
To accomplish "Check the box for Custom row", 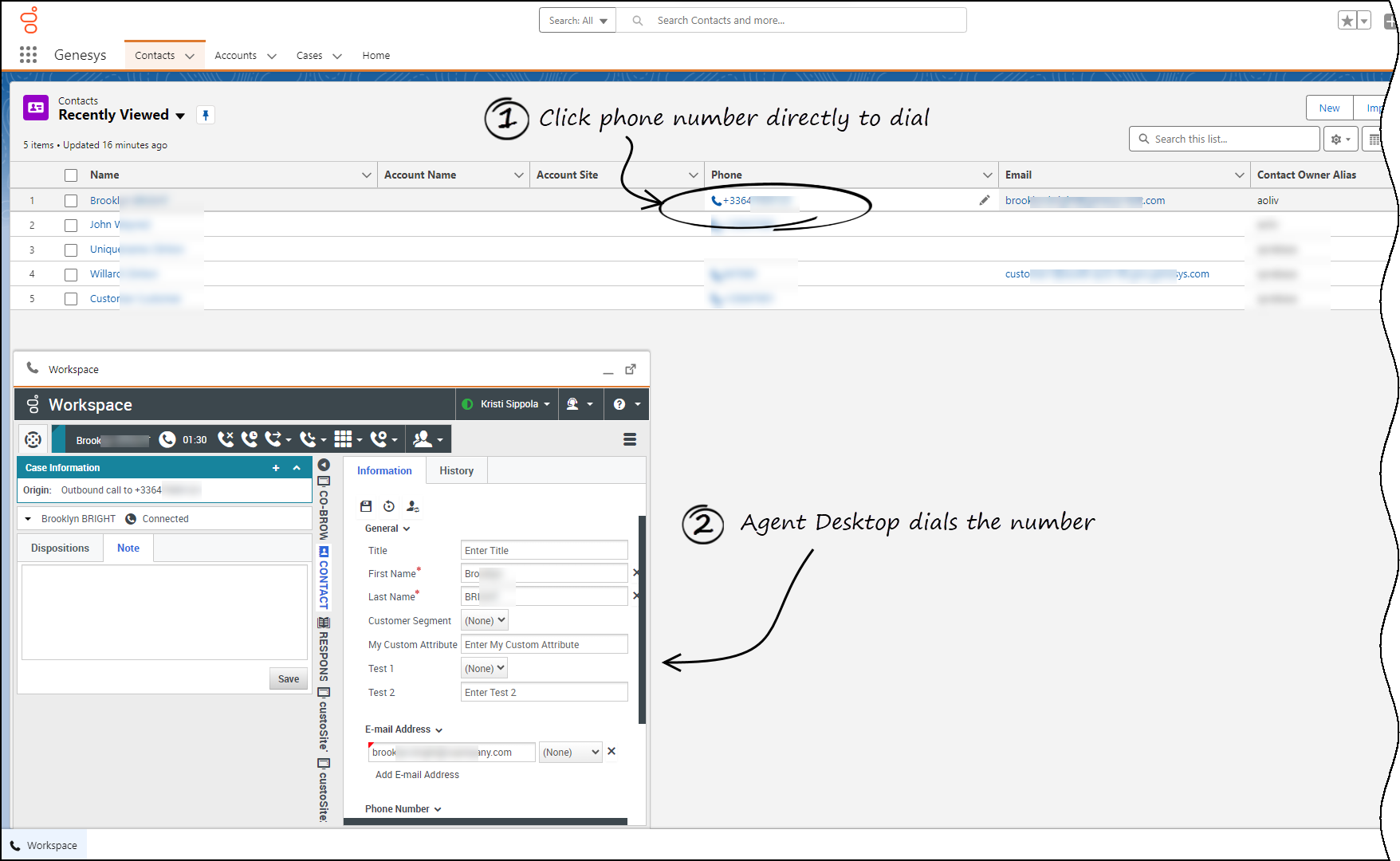I will click(x=71, y=299).
